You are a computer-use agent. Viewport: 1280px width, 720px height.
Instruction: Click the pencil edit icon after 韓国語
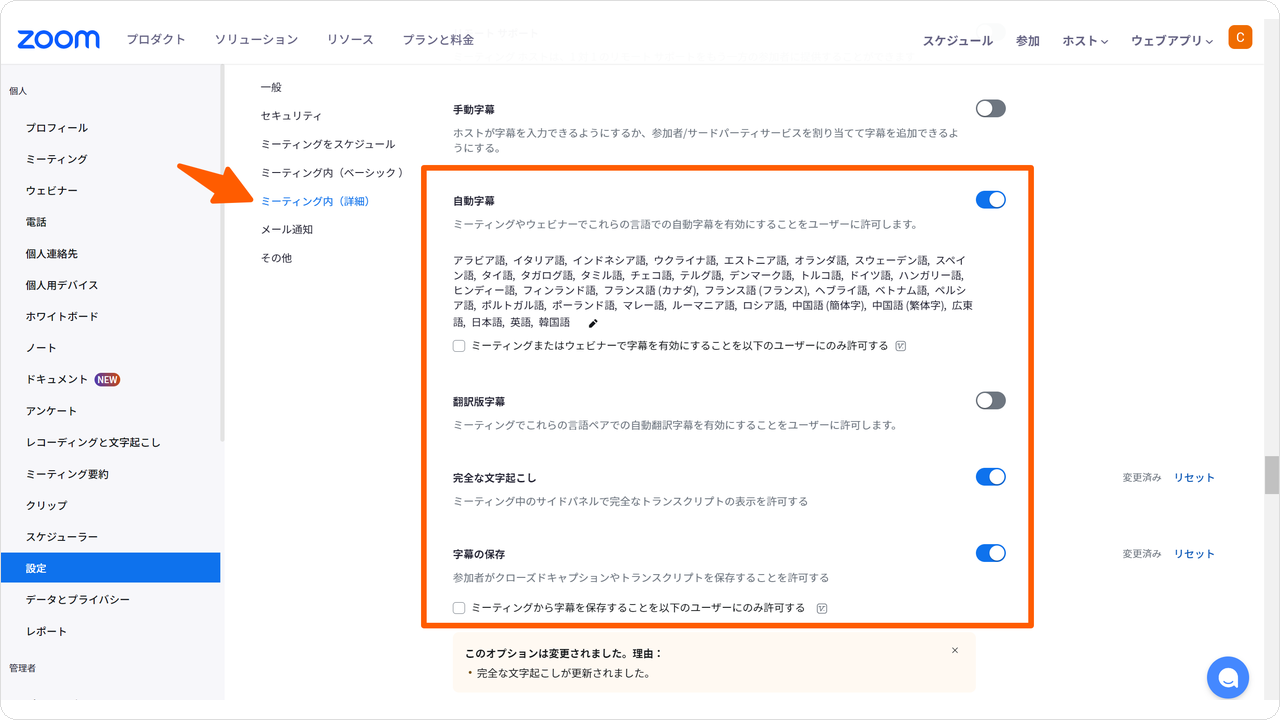tap(593, 323)
